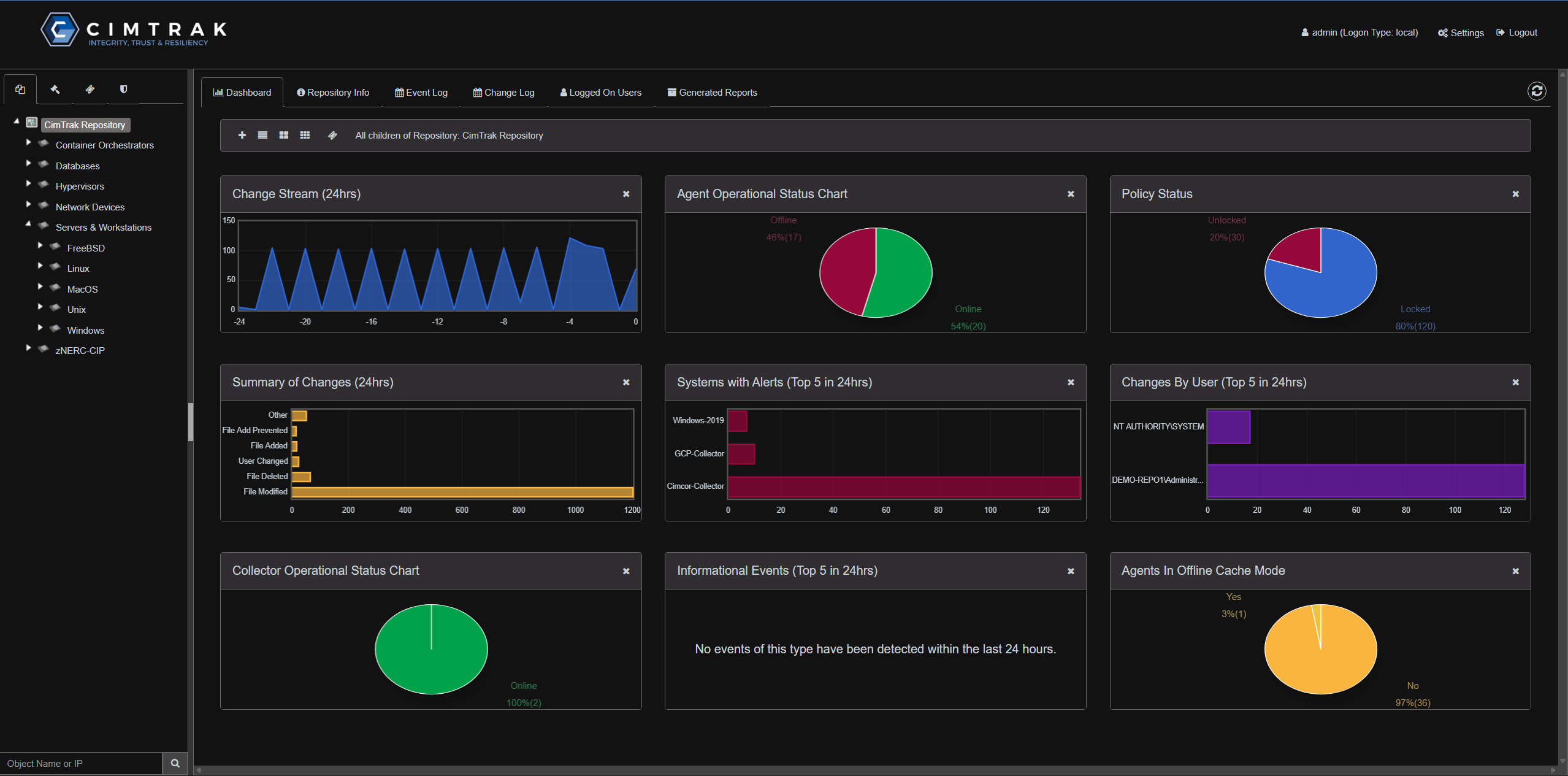Image resolution: width=1568 pixels, height=776 pixels.
Task: Select the tag sidebar tab
Action: (x=90, y=89)
